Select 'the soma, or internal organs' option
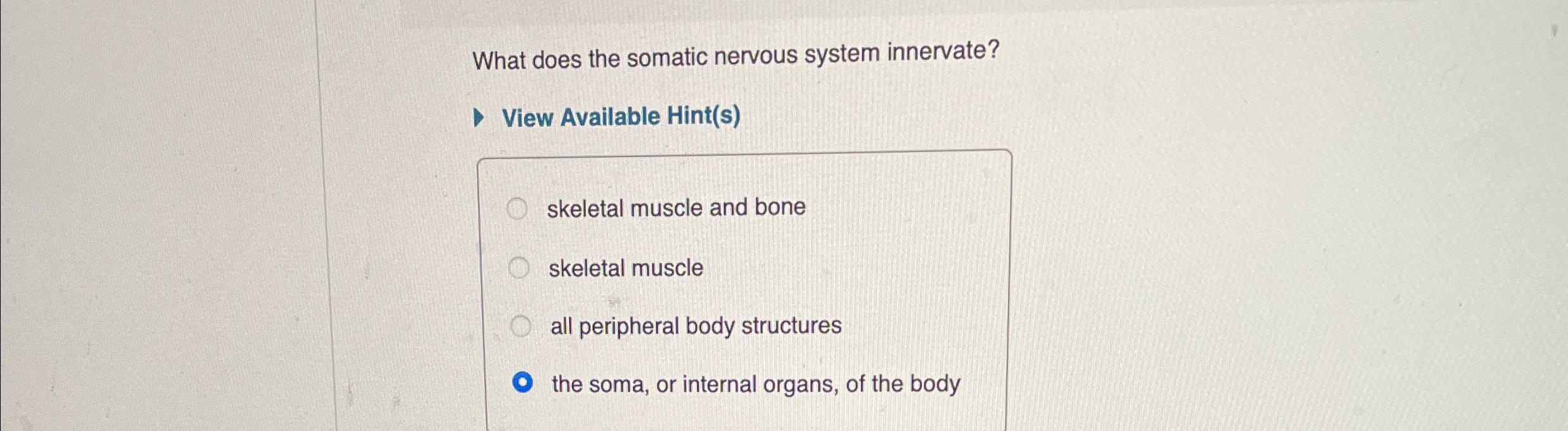The width and height of the screenshot is (1568, 431). (x=523, y=382)
